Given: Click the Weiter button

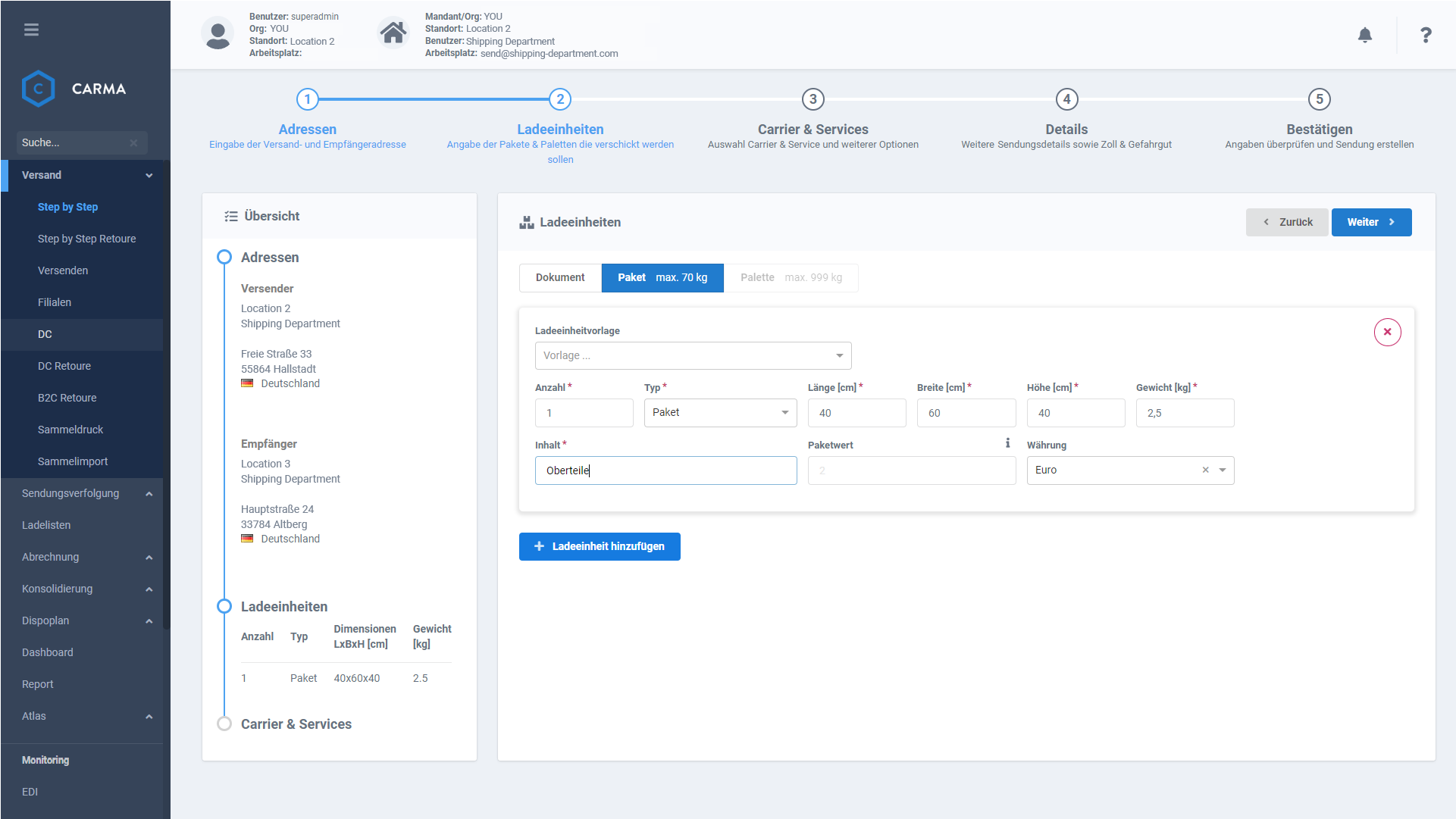Looking at the screenshot, I should pos(1370,223).
